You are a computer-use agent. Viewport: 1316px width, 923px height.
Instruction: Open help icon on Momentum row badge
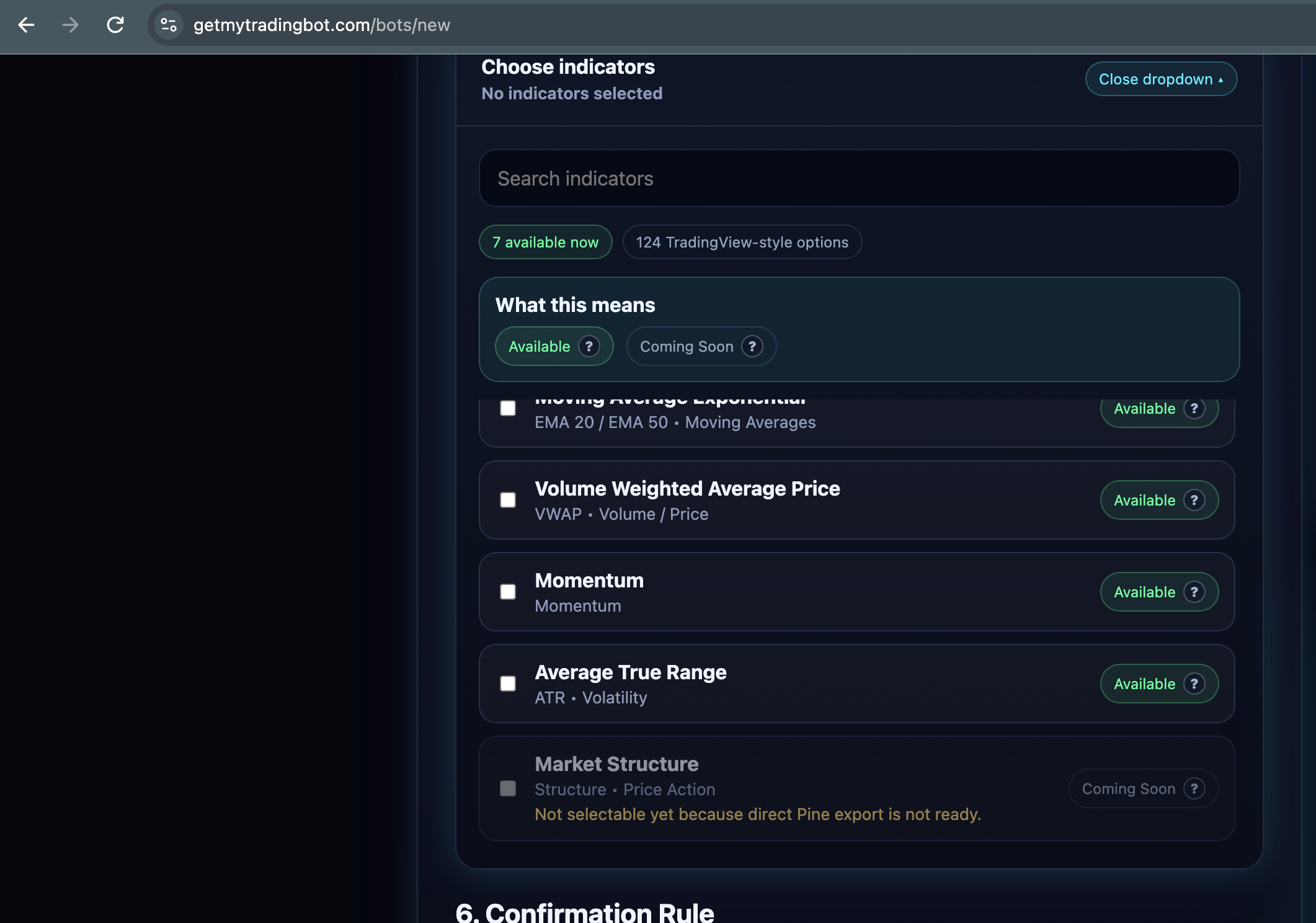pos(1194,592)
